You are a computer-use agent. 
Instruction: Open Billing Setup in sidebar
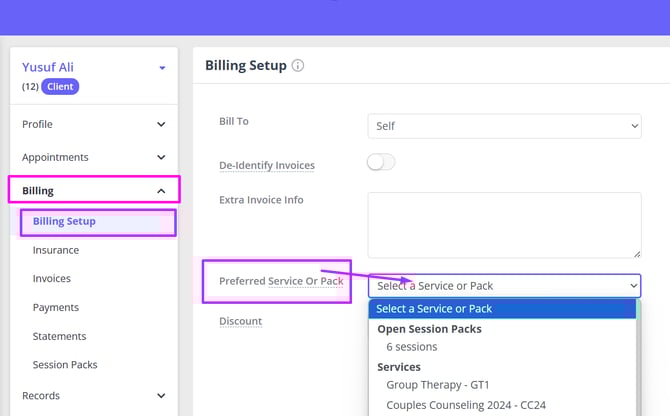(64, 221)
